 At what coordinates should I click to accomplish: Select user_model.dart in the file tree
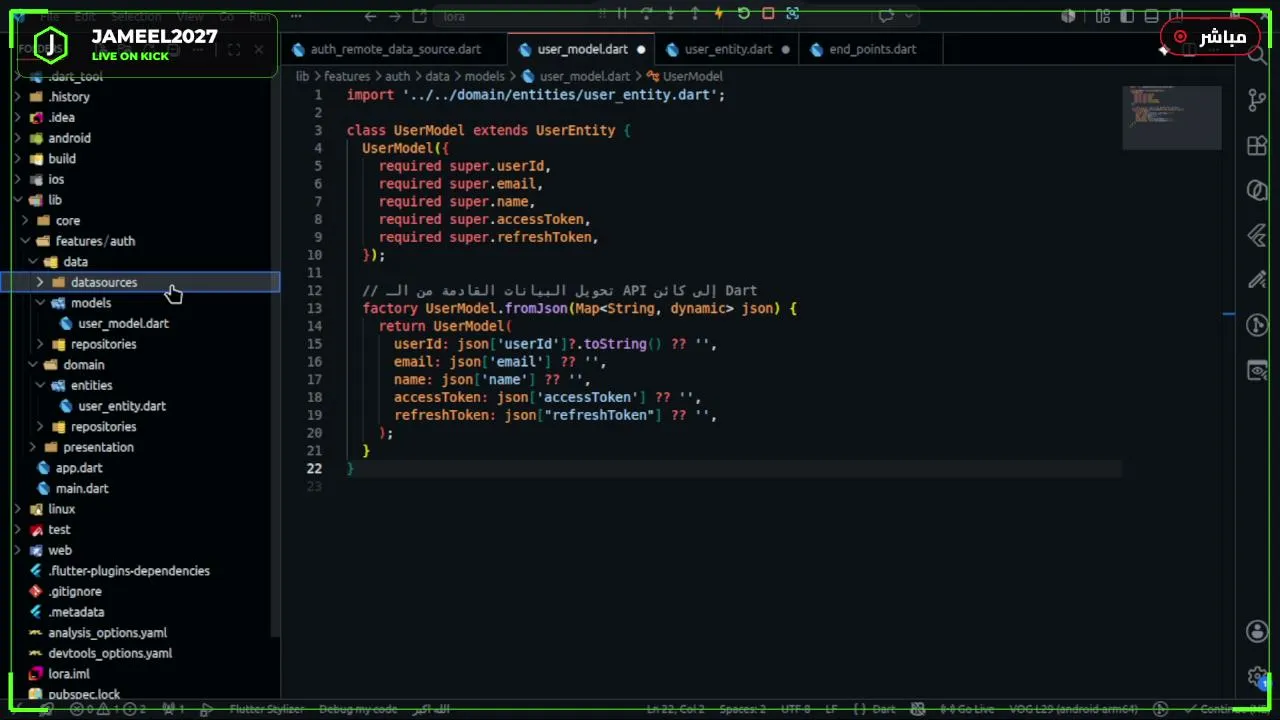(123, 324)
